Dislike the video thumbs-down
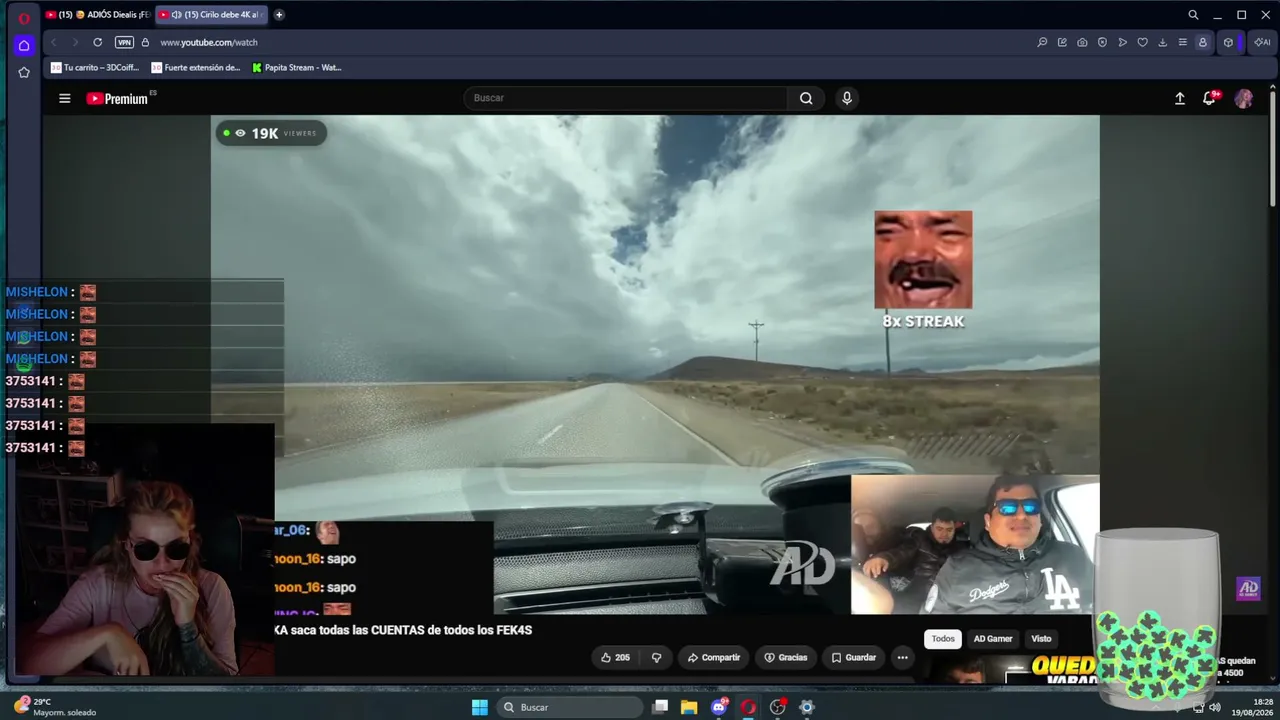This screenshot has width=1280, height=720. click(657, 657)
